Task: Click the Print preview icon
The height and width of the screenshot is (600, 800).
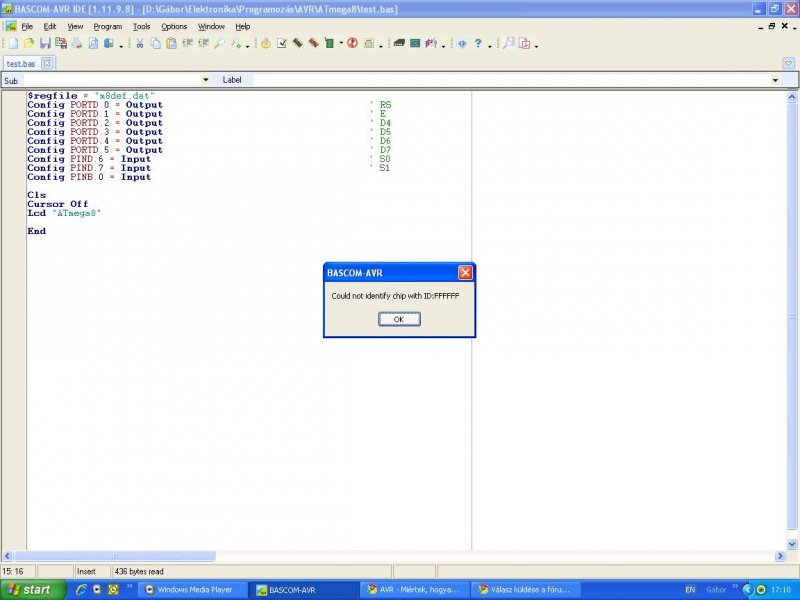Action: 93,43
